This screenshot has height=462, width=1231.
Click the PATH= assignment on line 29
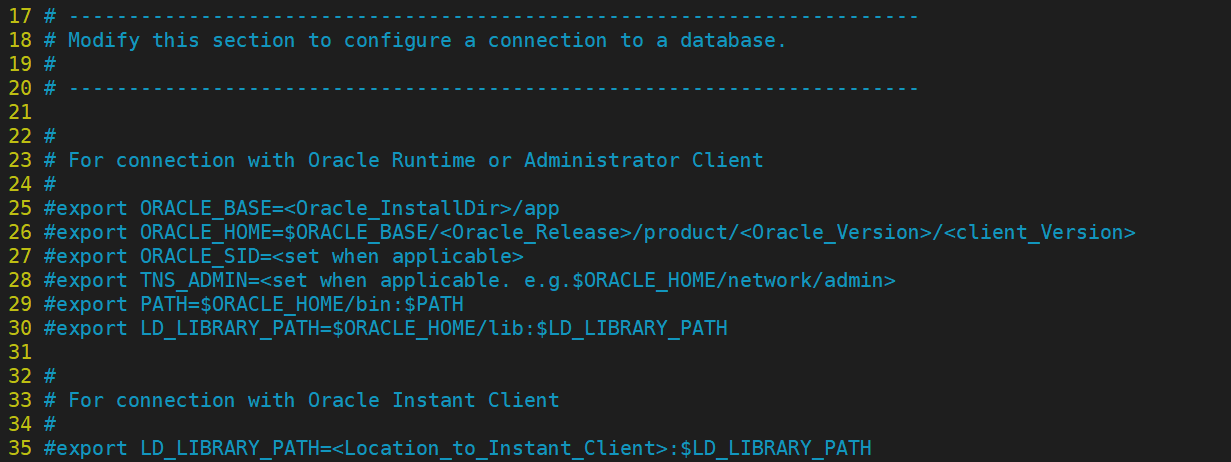(169, 304)
